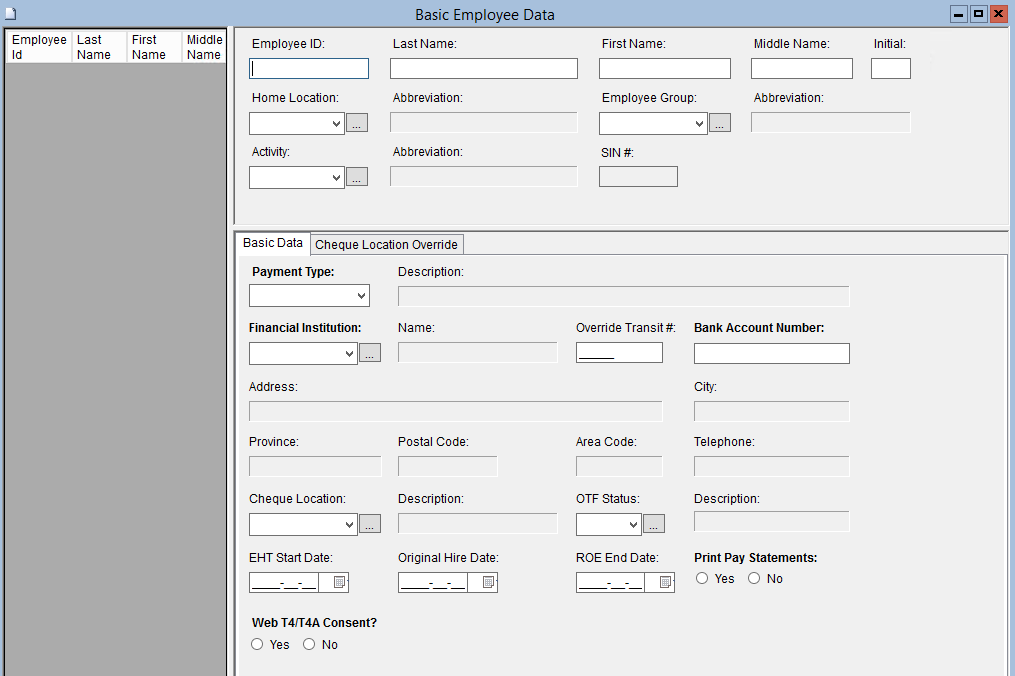Select Yes for Print Pay Statements
This screenshot has height=676, width=1015.
pos(703,578)
